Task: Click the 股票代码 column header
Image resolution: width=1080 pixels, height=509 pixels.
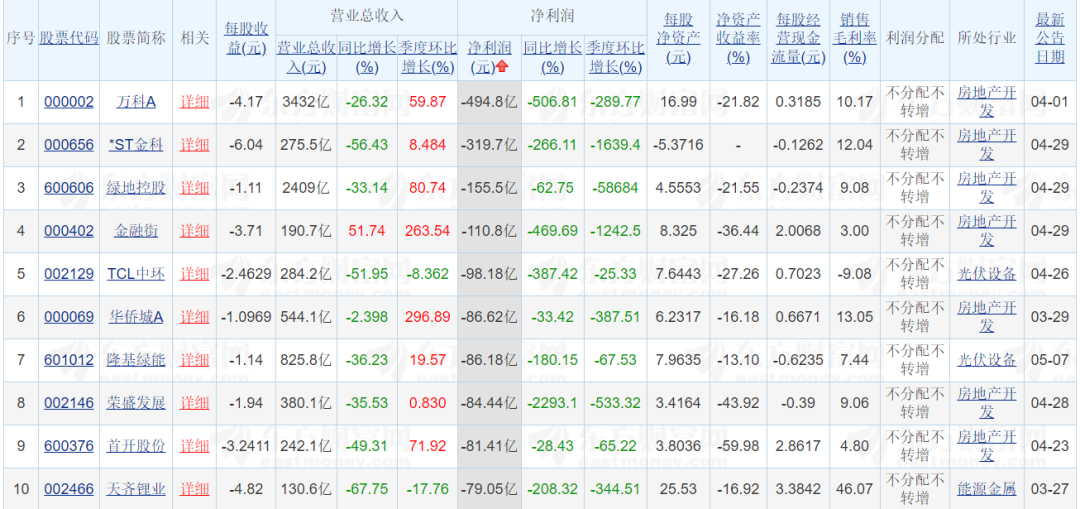Action: pyautogui.click(x=69, y=38)
